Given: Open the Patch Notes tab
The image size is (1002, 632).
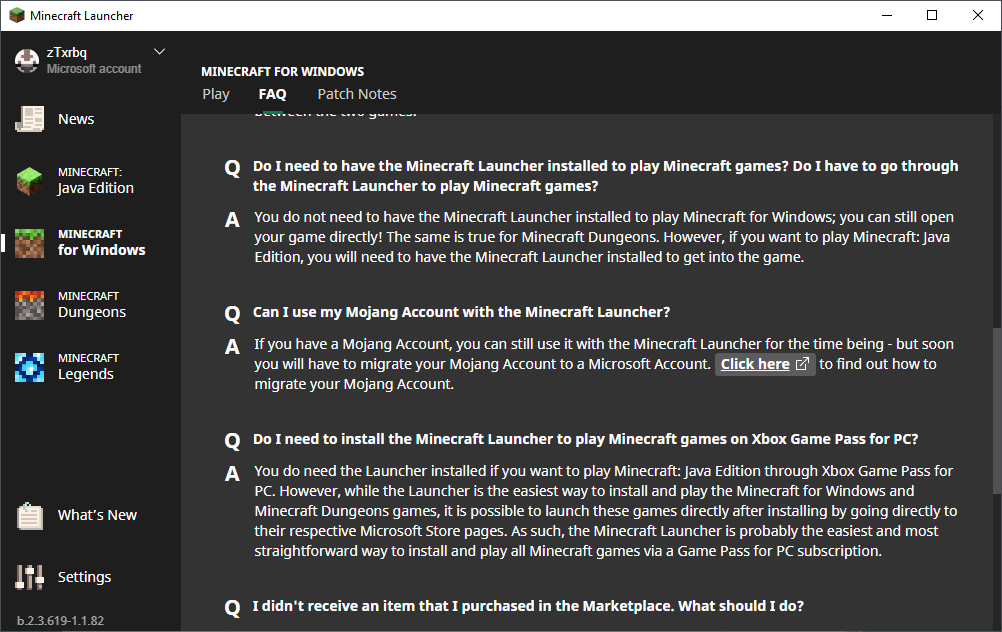Looking at the screenshot, I should point(357,94).
